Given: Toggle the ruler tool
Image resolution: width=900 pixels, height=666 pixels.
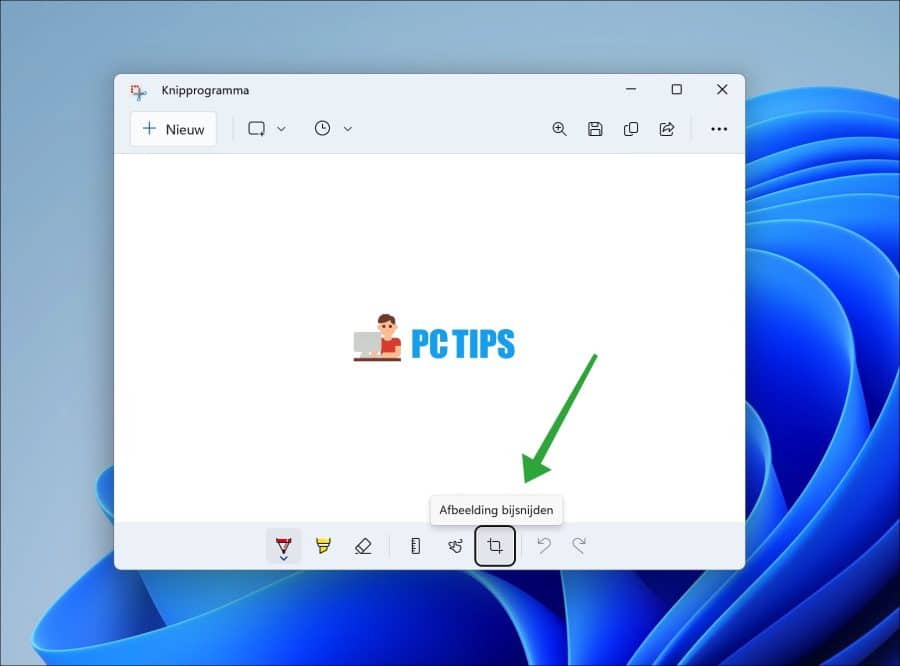Looking at the screenshot, I should pyautogui.click(x=416, y=545).
